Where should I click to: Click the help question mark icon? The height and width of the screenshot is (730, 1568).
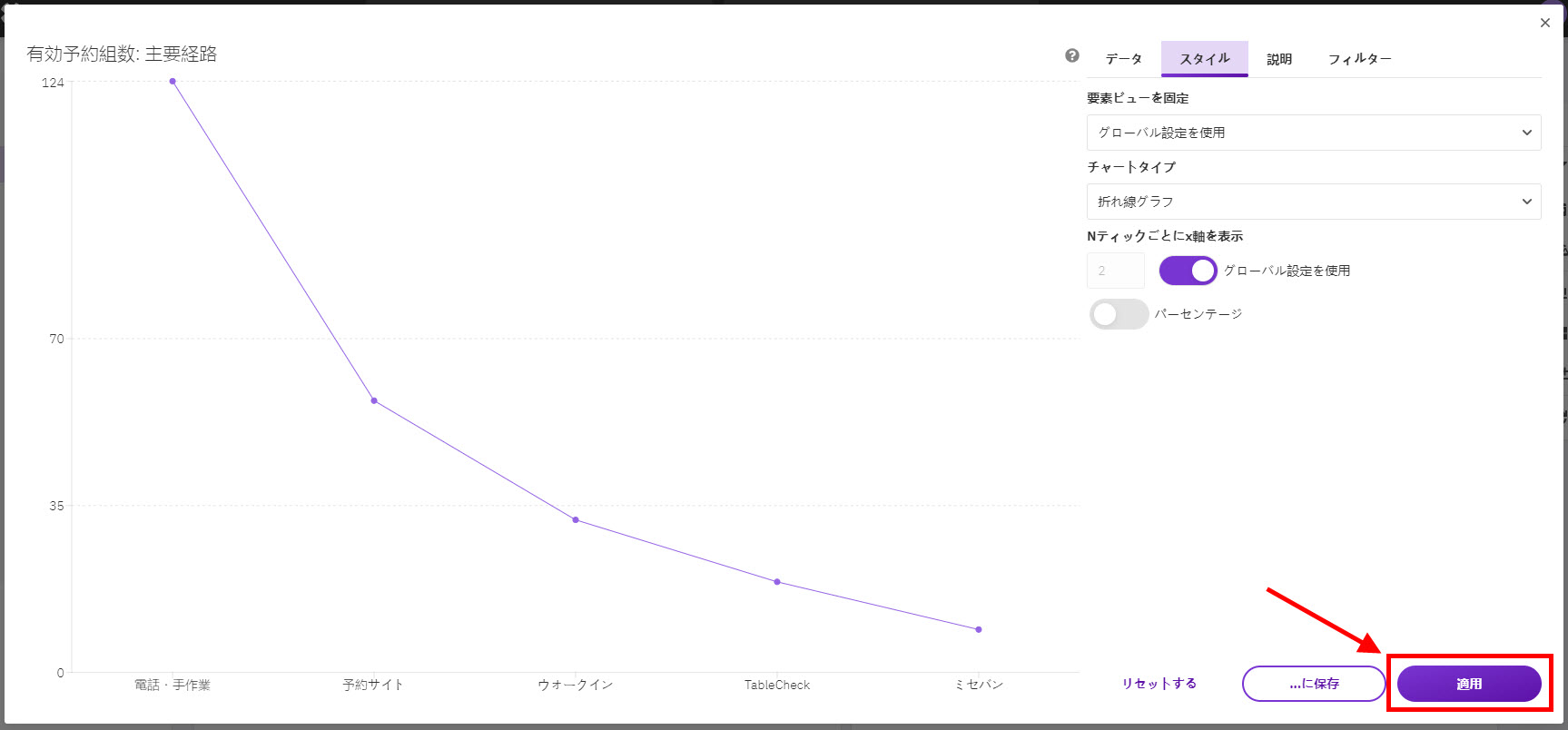pyautogui.click(x=1072, y=55)
